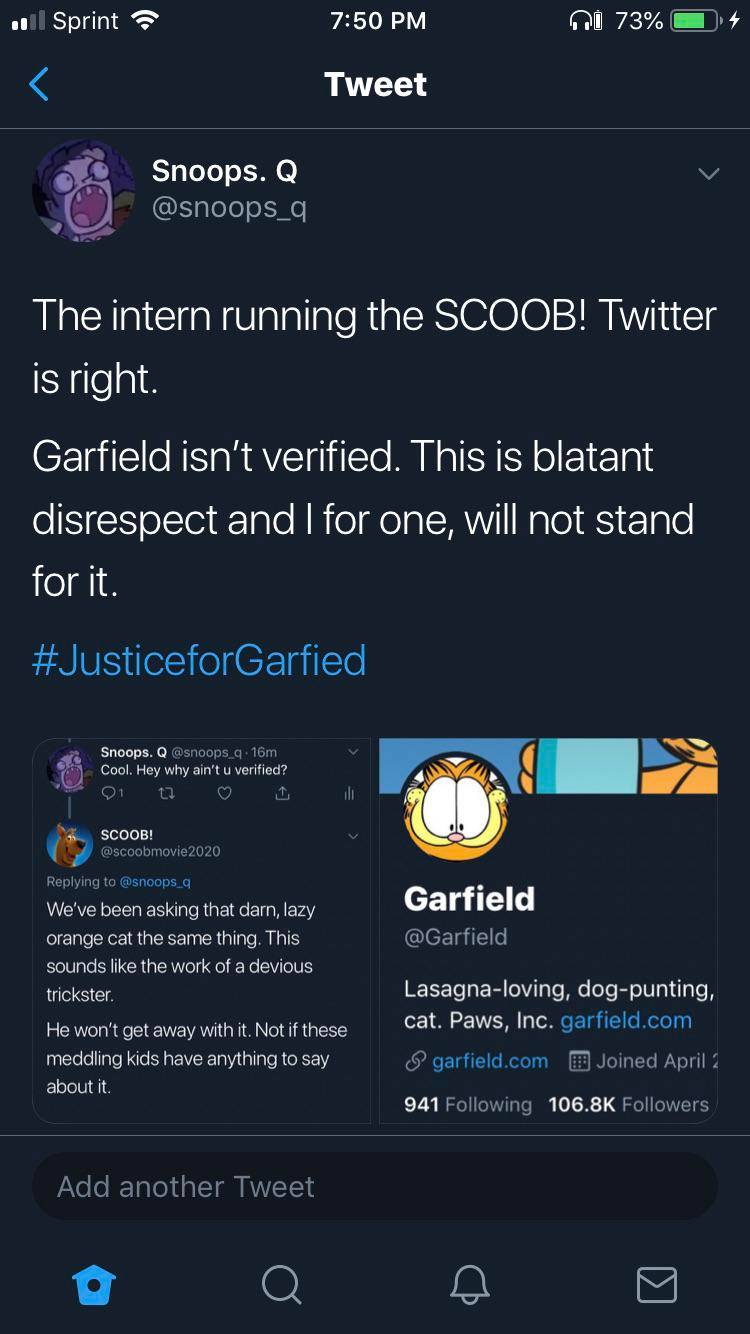Open the Notifications bell
The height and width of the screenshot is (1334, 750).
468,1286
